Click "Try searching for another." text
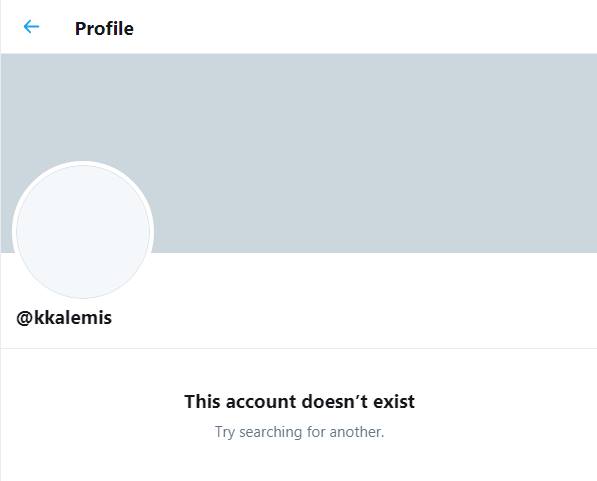 [299, 432]
